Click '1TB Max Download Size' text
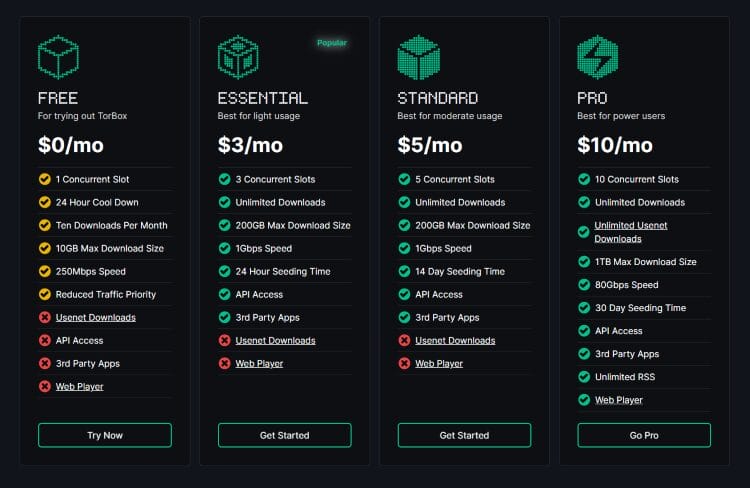The height and width of the screenshot is (488, 750). (646, 262)
